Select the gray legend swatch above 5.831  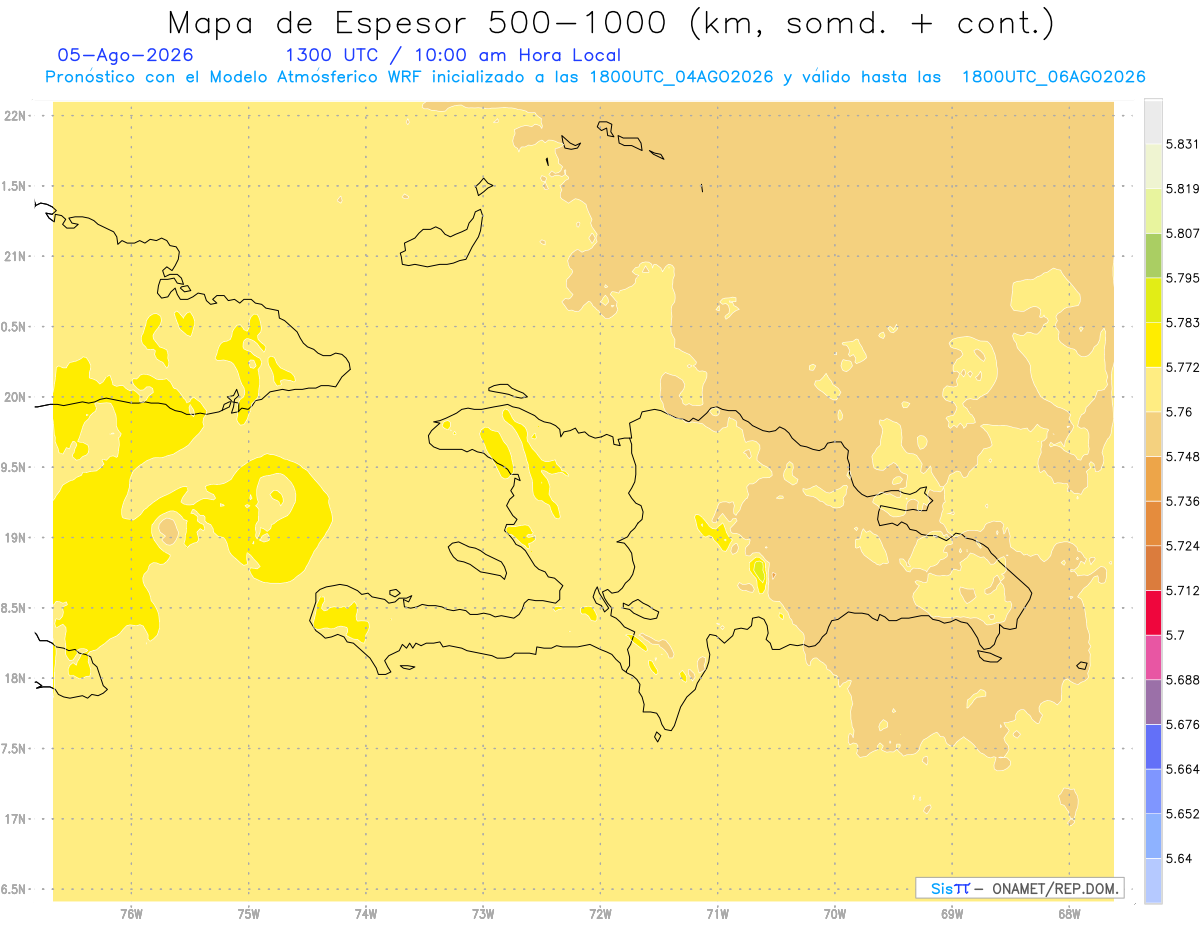click(x=1153, y=121)
